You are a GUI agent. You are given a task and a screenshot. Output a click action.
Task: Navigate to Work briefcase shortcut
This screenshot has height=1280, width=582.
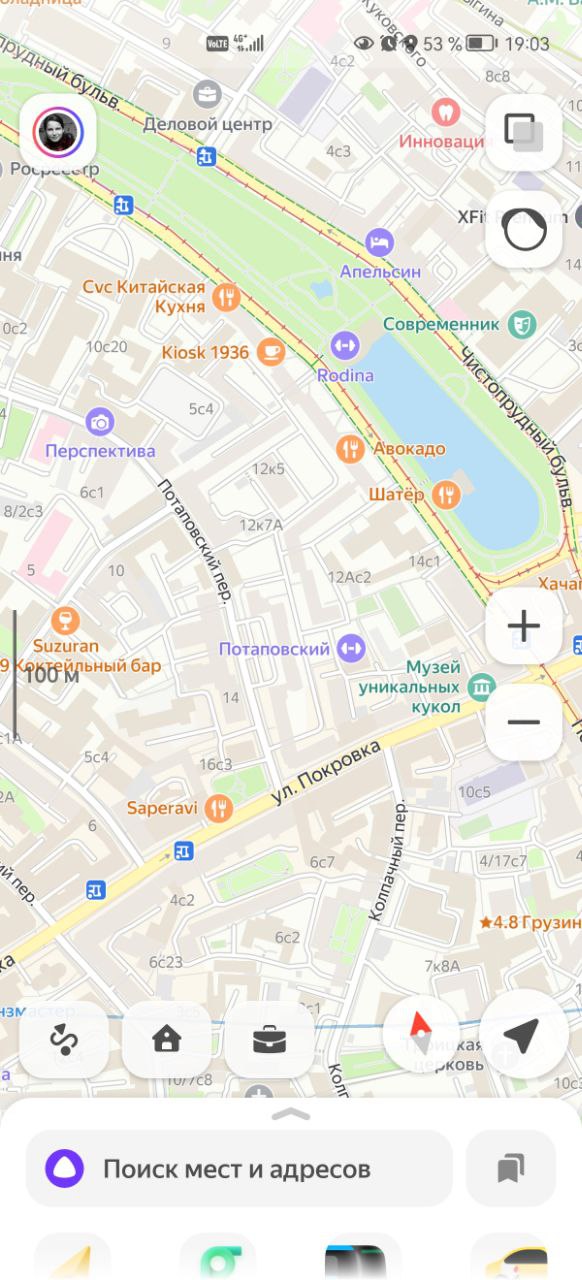[x=269, y=1040]
